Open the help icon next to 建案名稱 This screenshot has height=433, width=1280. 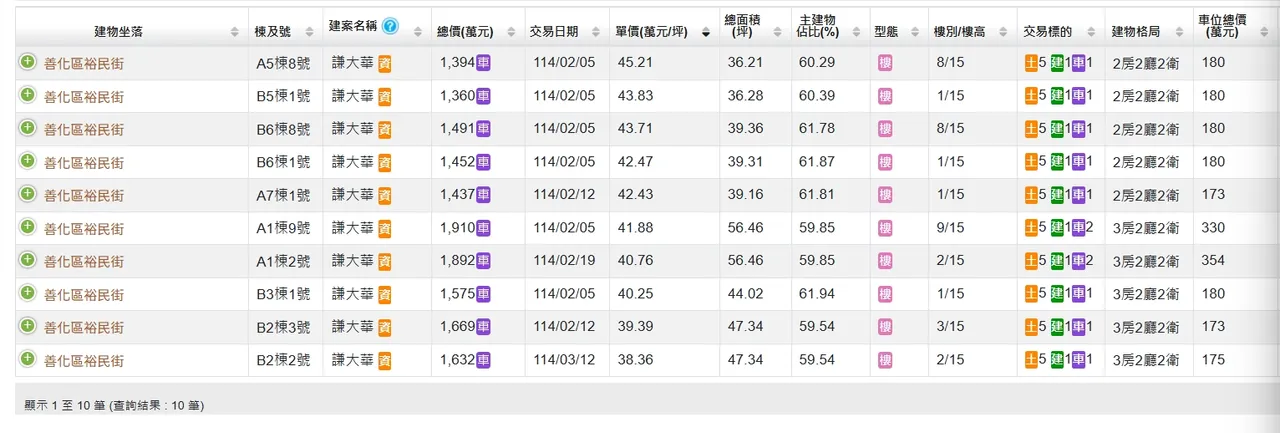(390, 25)
